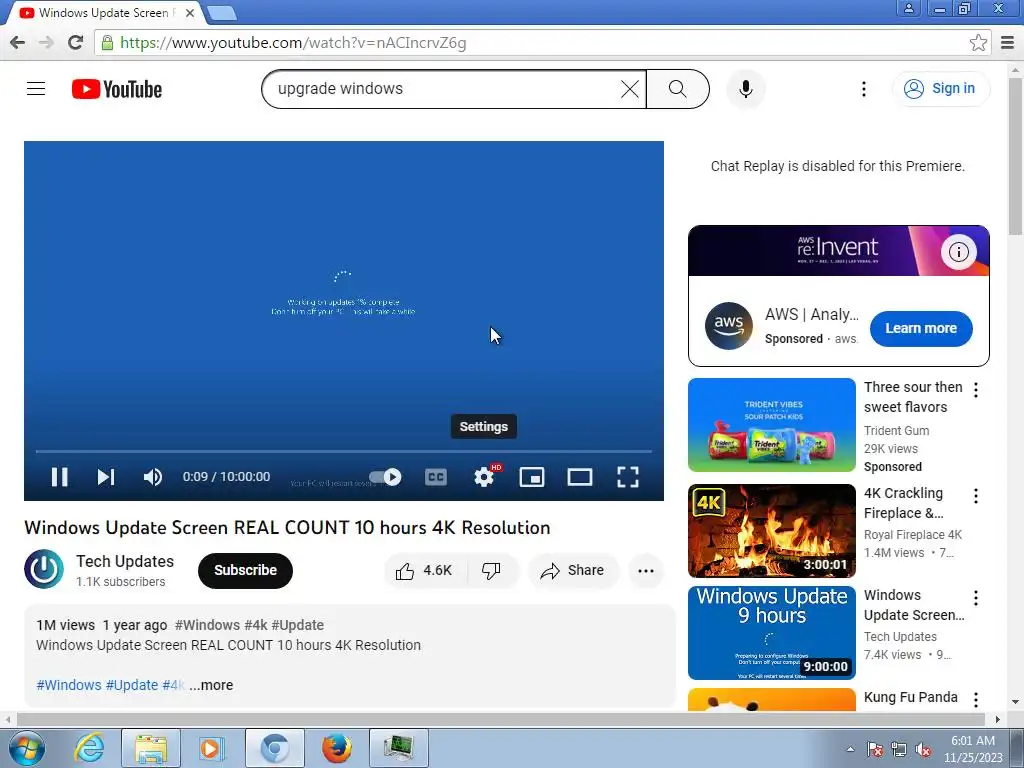Open the Tech Updates channel name link
The width and height of the screenshot is (1024, 768).
125,562
